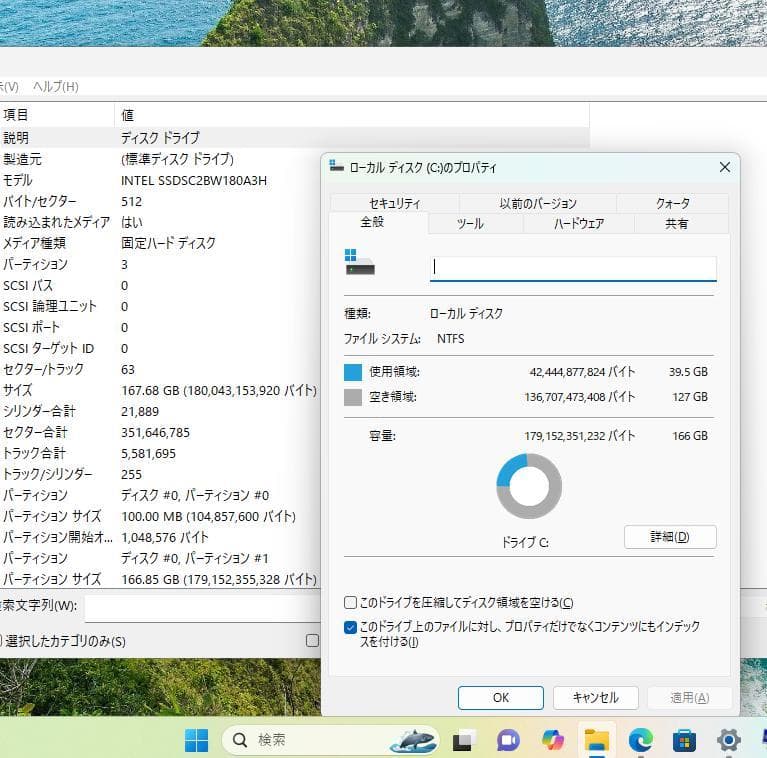Screen dimensions: 767x758
Task: Click the value 固定ハード ディスク
Action: pos(168,243)
